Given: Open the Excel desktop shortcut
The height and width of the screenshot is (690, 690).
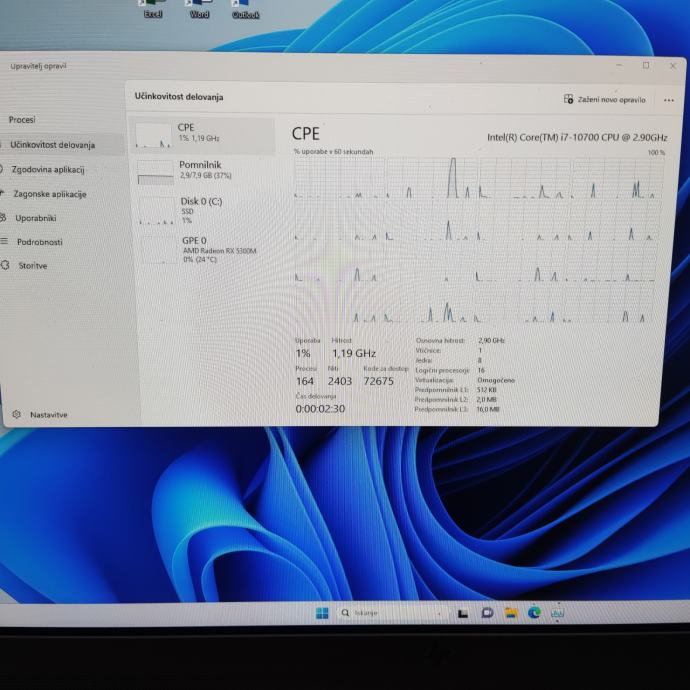Looking at the screenshot, I should 153,9.
